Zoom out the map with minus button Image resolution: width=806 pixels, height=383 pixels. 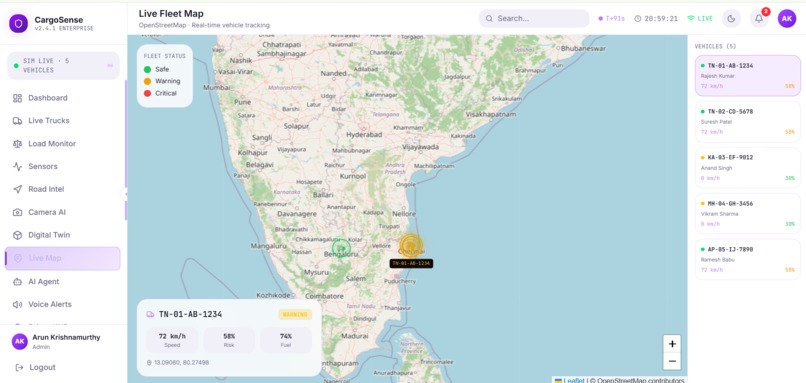pos(672,361)
